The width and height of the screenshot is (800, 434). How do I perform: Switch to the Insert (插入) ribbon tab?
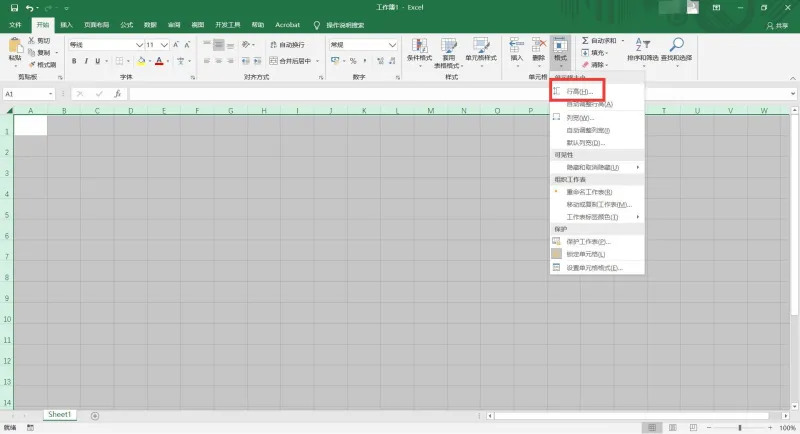tap(66, 25)
